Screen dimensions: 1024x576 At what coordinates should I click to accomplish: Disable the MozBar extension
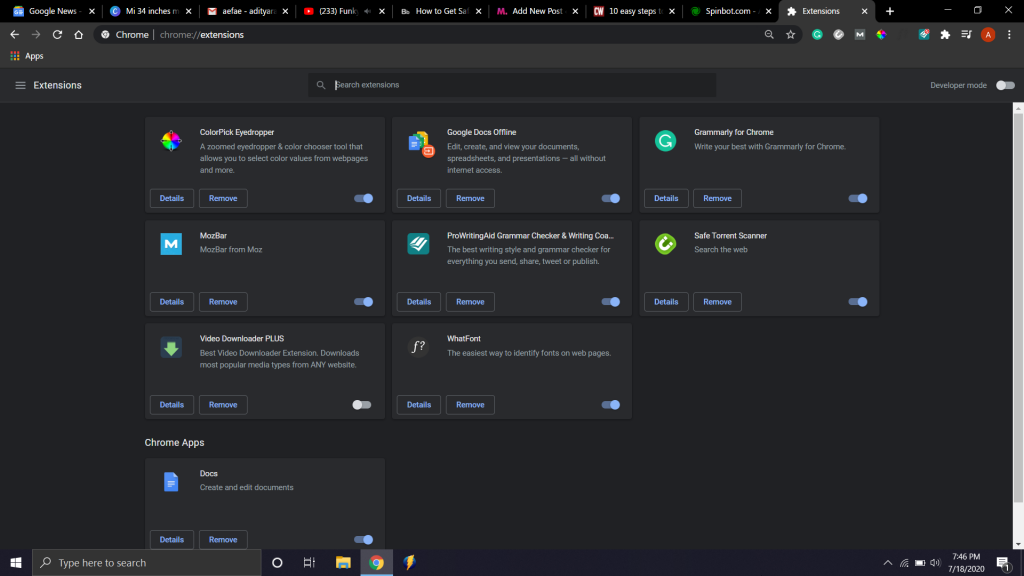pos(364,302)
